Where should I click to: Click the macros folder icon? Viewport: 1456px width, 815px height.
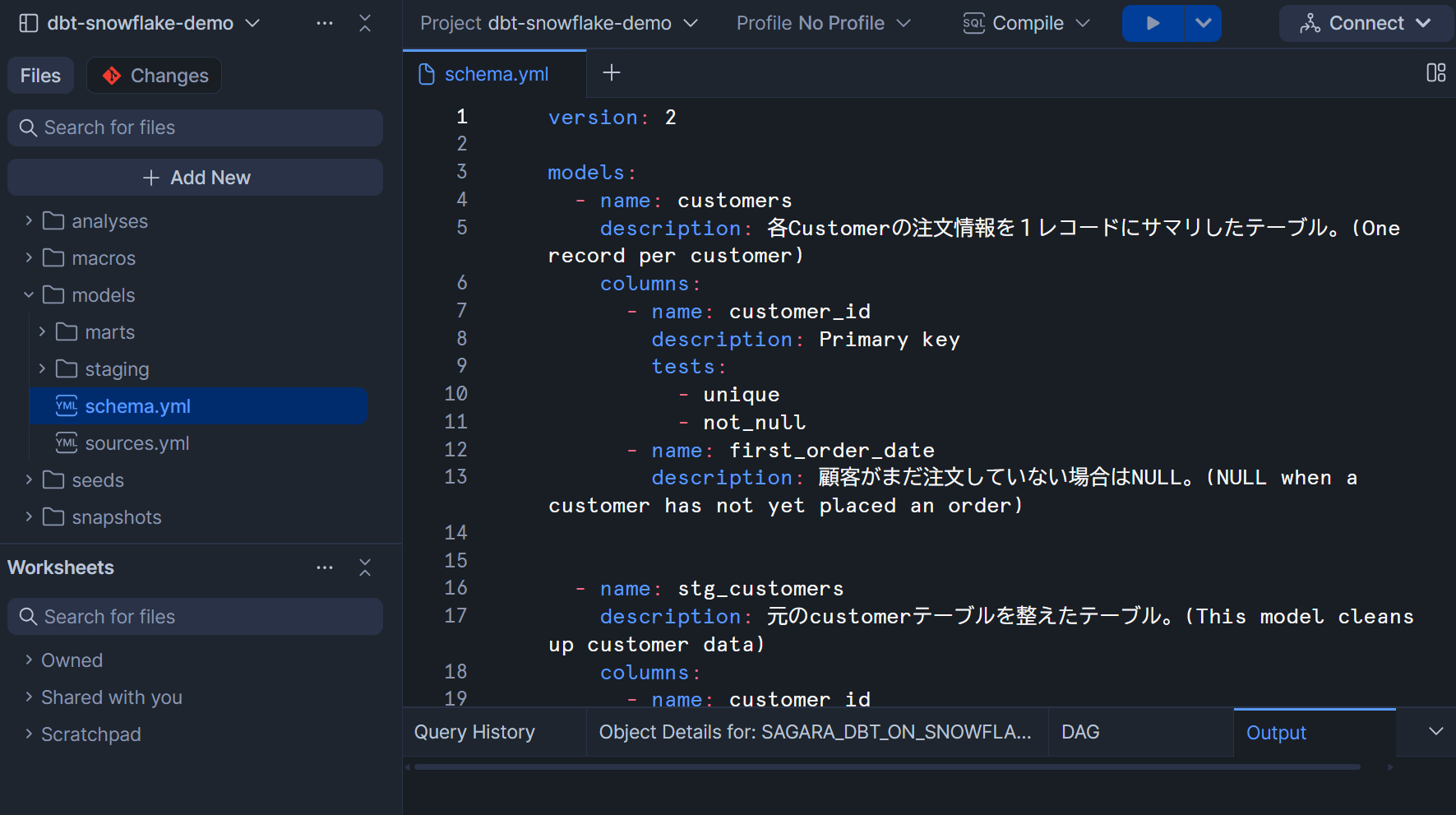coord(53,257)
